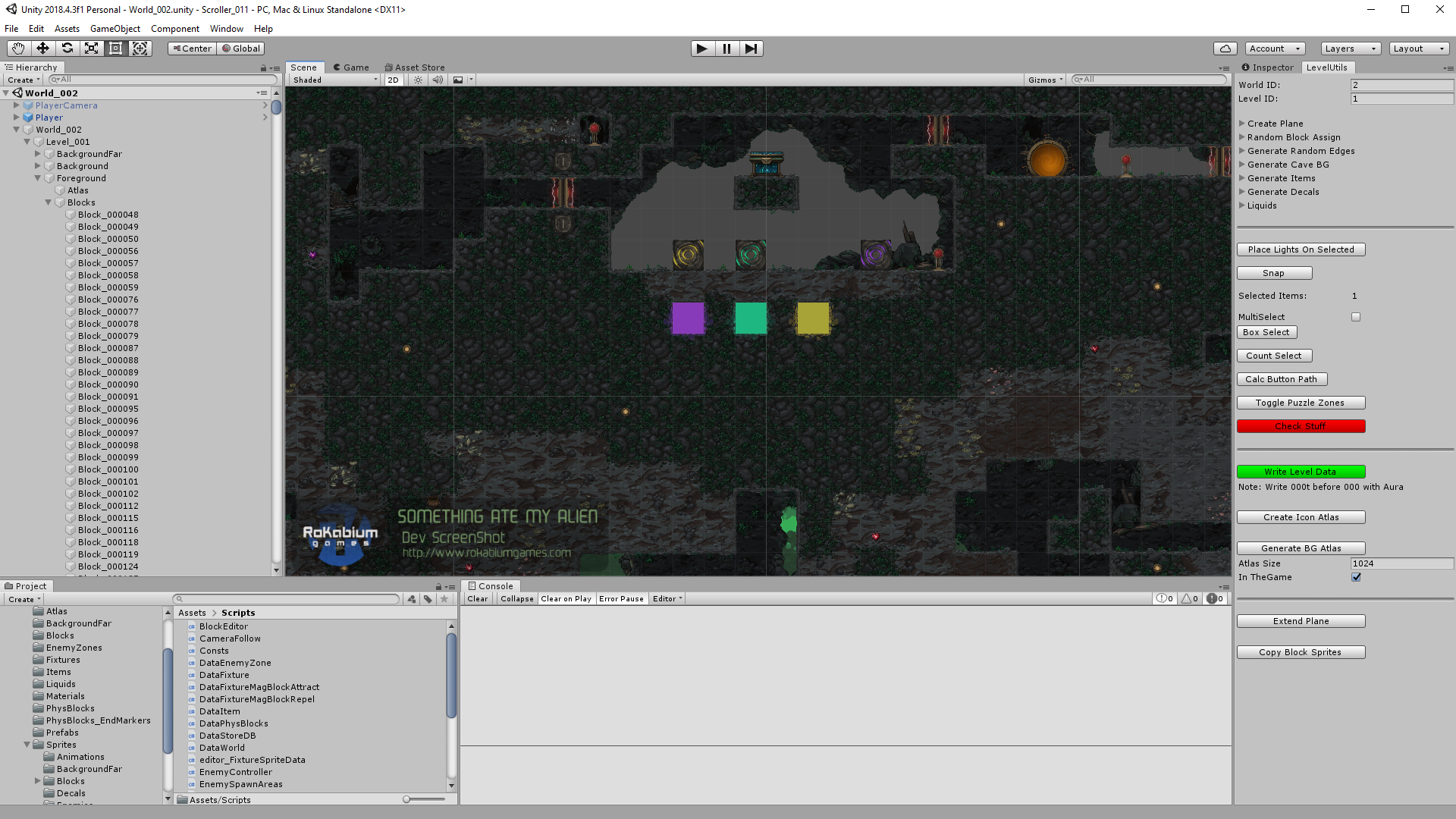1456x819 pixels.
Task: Lock the Hierarchy panel
Action: (x=263, y=67)
